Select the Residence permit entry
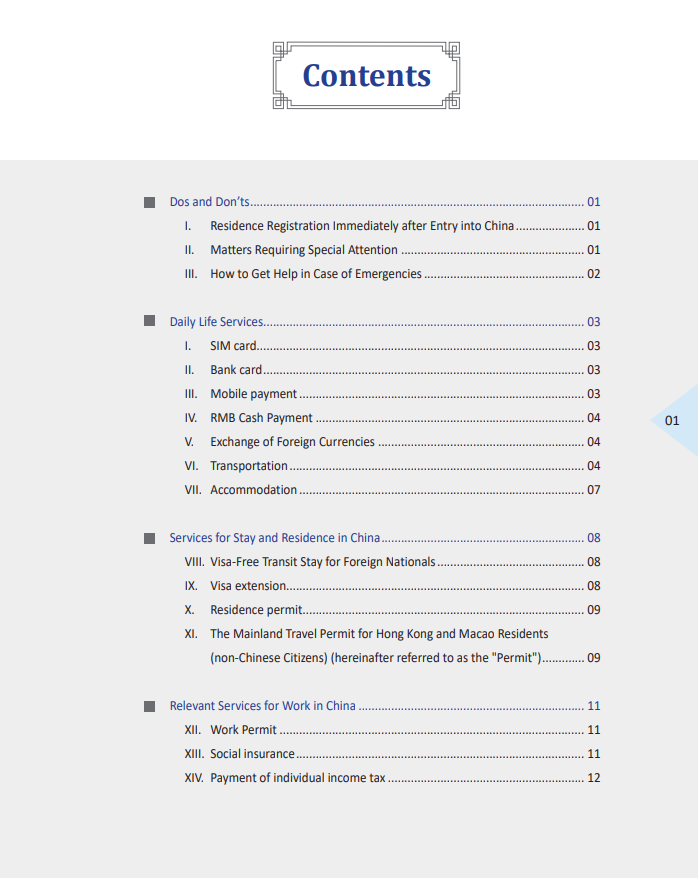The width and height of the screenshot is (698, 880). pos(255,610)
